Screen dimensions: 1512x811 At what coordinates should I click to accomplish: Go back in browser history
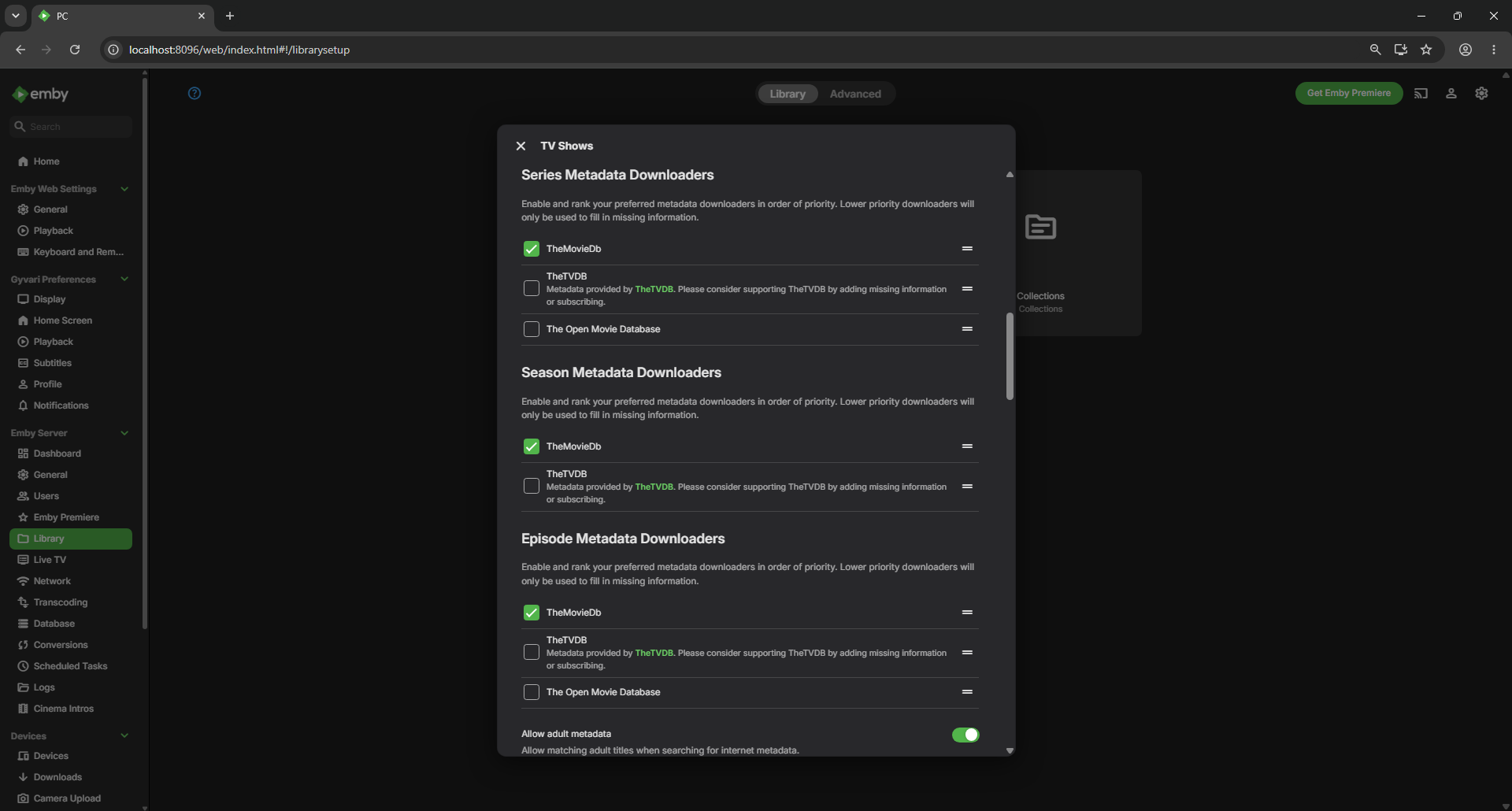pos(20,50)
